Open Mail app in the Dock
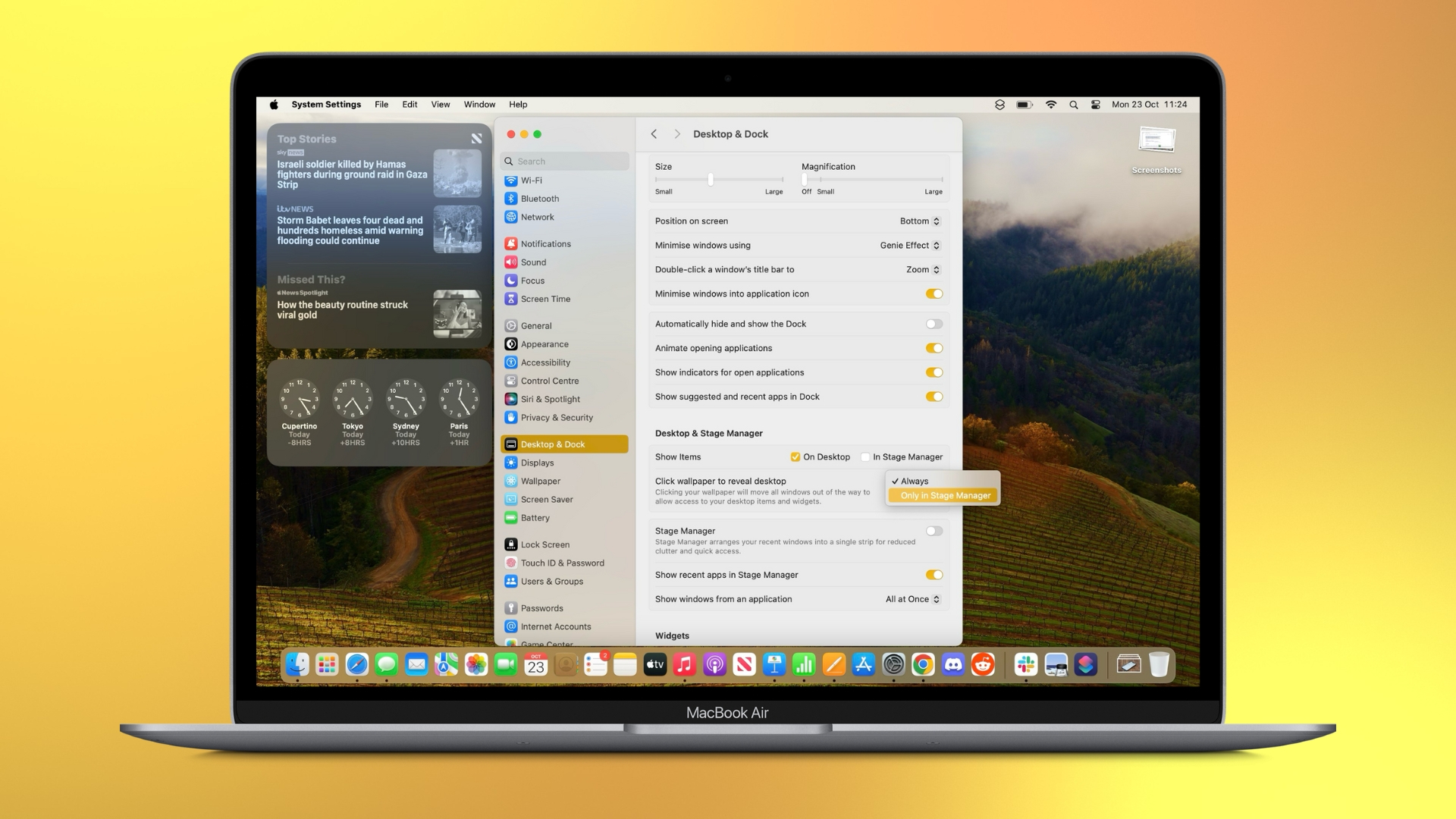The width and height of the screenshot is (1456, 819). tap(416, 665)
